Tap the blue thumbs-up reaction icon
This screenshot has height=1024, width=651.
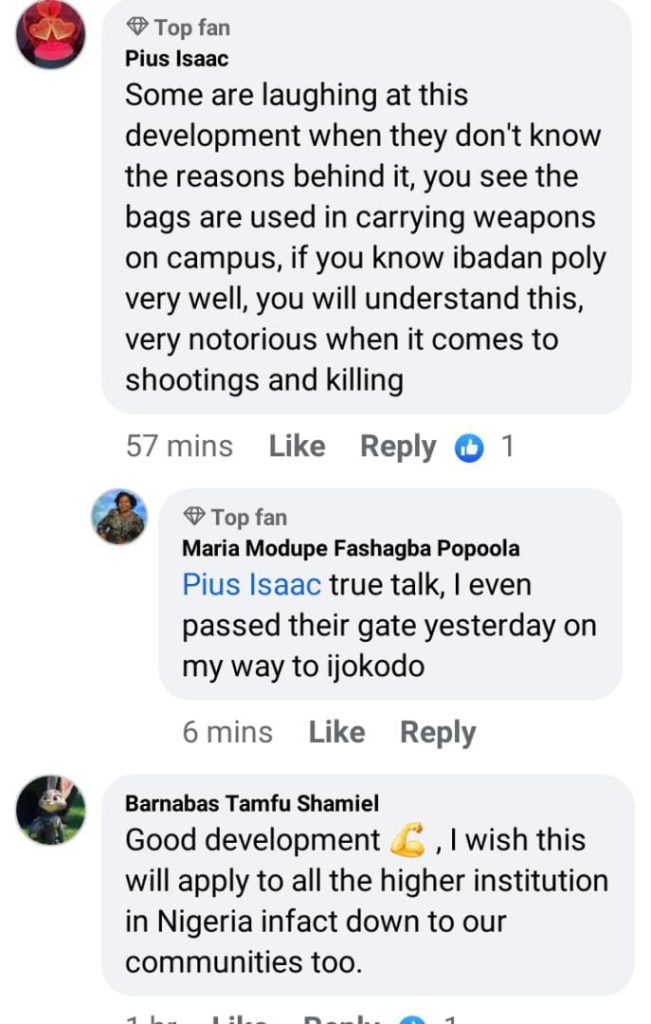click(x=468, y=448)
